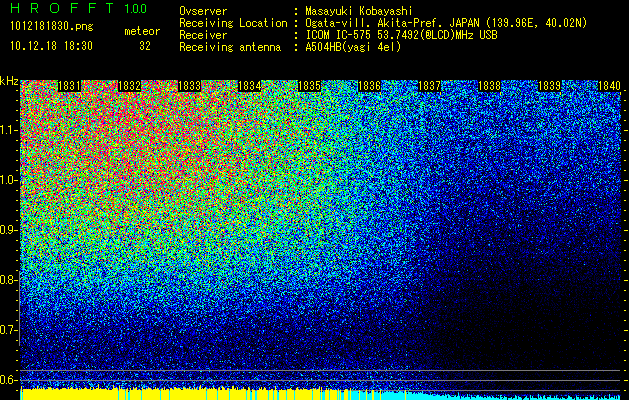Click the Receiving antenna label

coord(230,47)
